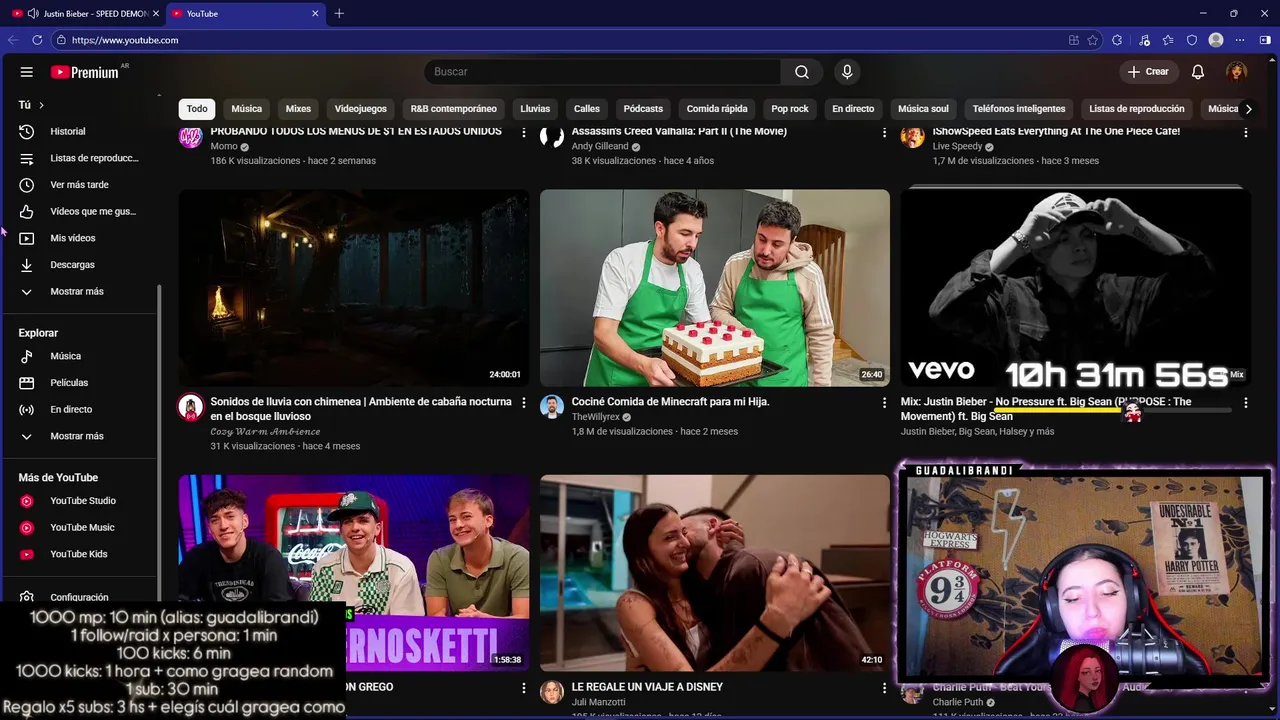Select the Lluvias filter chip

(535, 109)
